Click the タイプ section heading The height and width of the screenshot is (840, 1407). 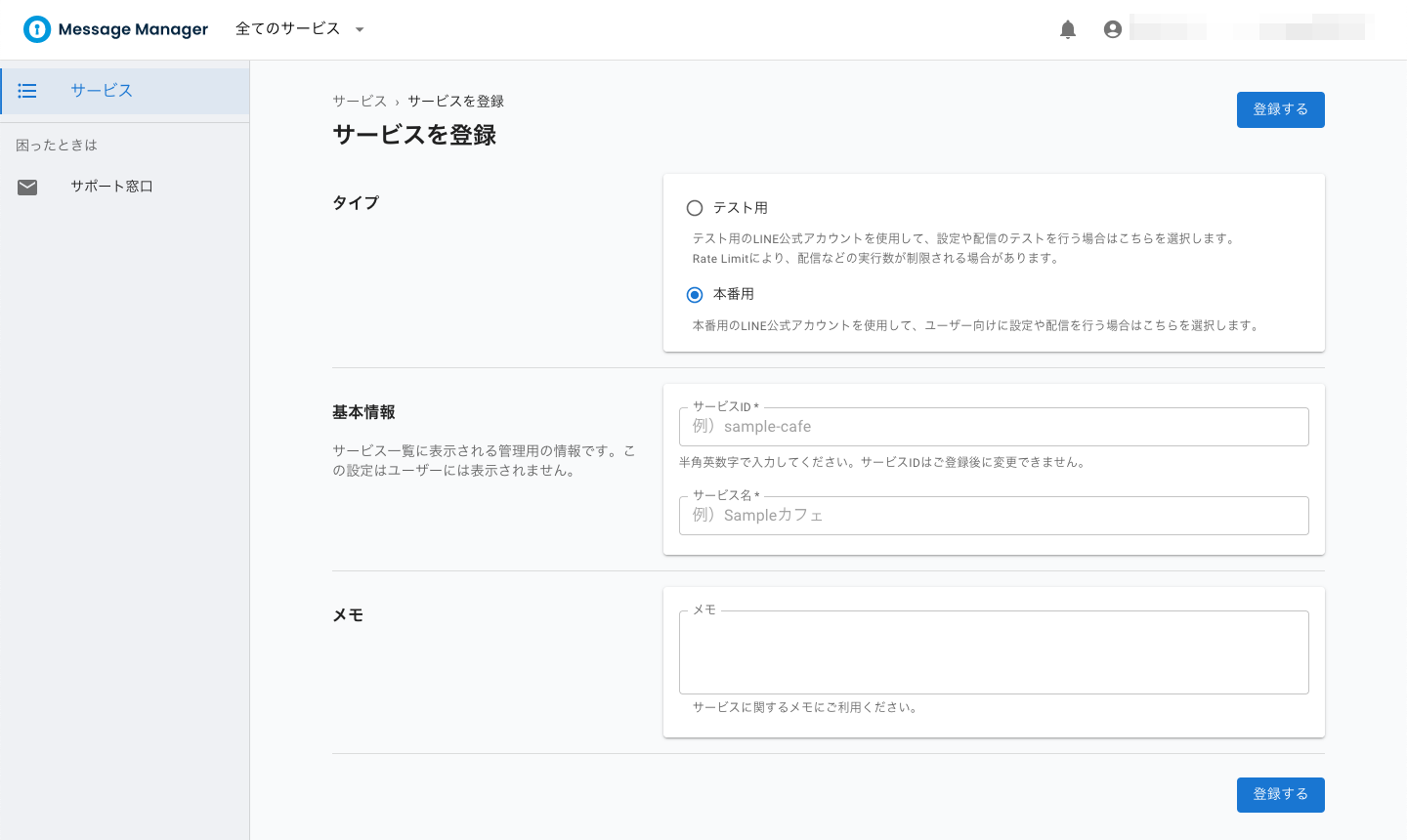click(x=356, y=203)
